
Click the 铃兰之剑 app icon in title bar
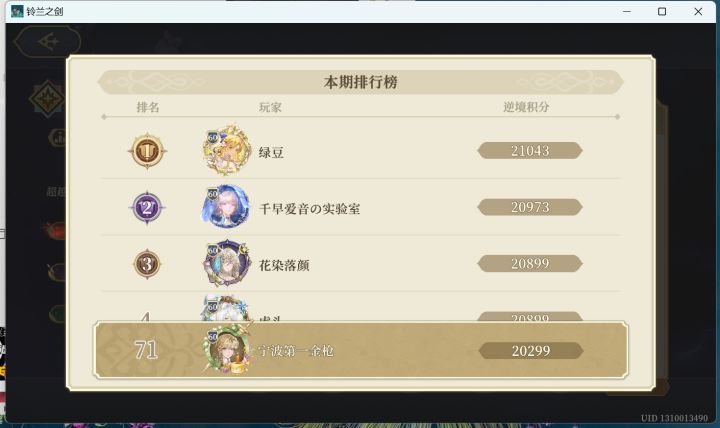point(17,11)
